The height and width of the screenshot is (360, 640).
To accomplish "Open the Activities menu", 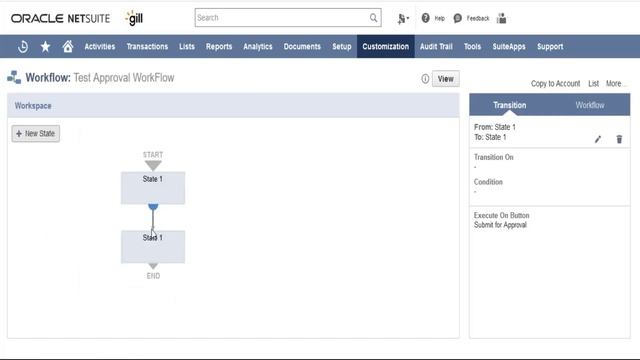I will click(100, 47).
